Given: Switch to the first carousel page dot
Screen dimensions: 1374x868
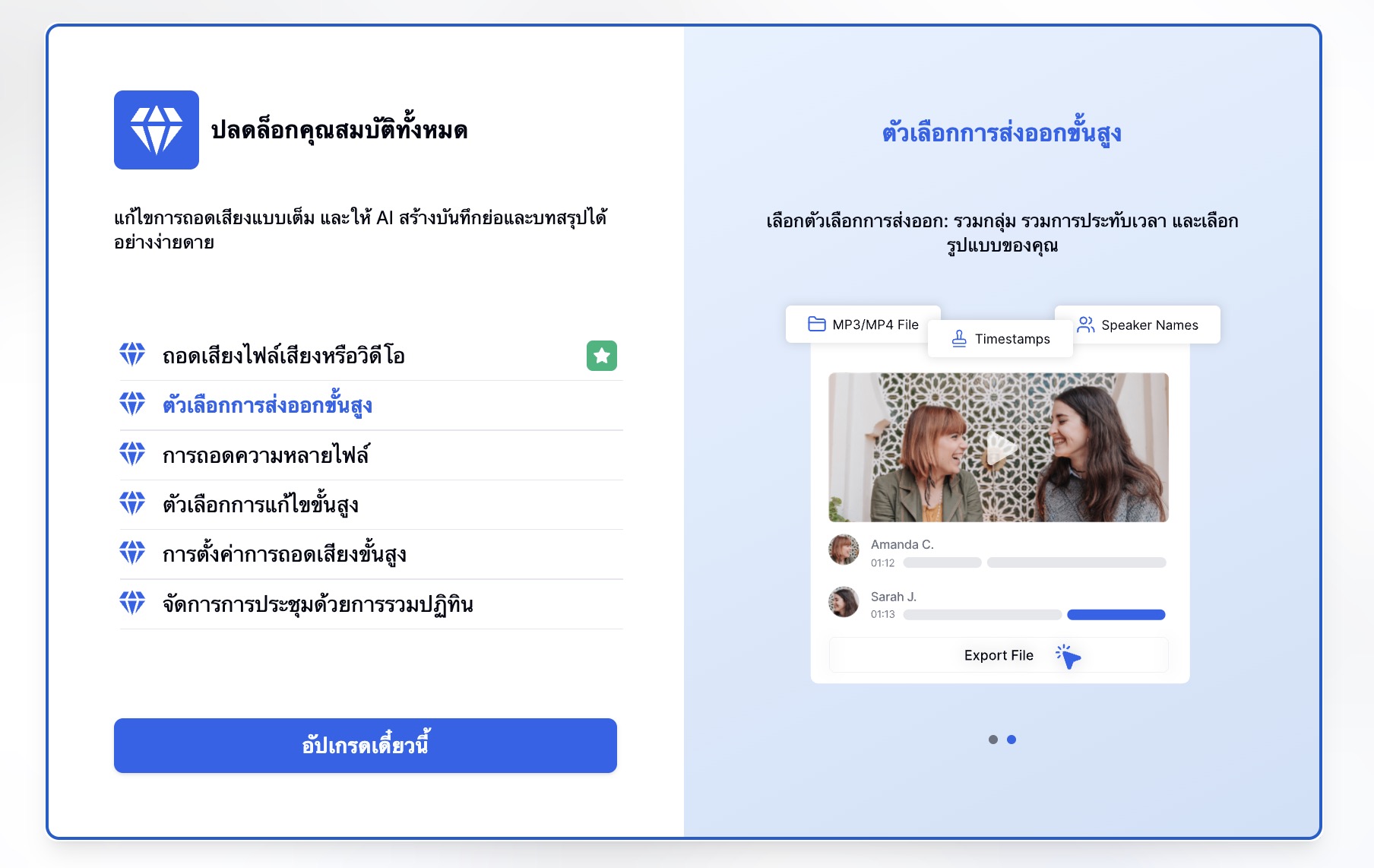Looking at the screenshot, I should (993, 740).
